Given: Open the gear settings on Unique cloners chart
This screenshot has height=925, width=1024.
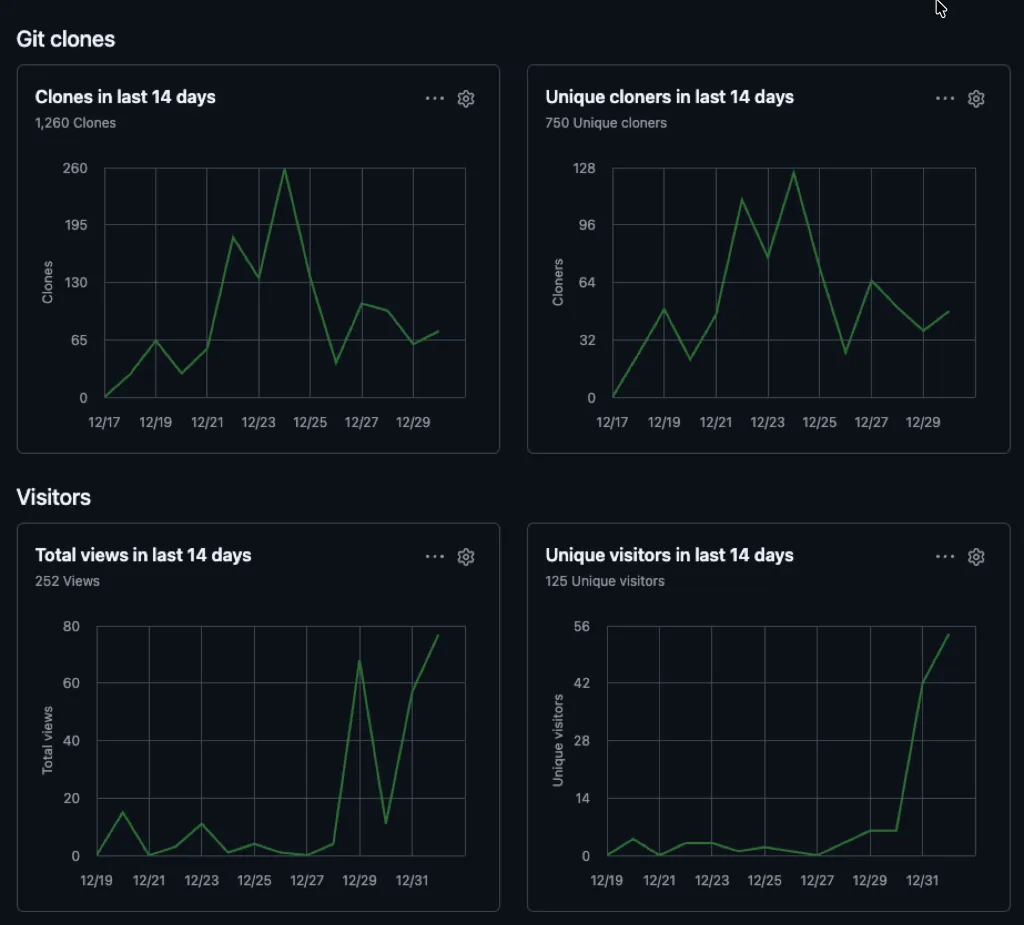Looking at the screenshot, I should coord(976,98).
